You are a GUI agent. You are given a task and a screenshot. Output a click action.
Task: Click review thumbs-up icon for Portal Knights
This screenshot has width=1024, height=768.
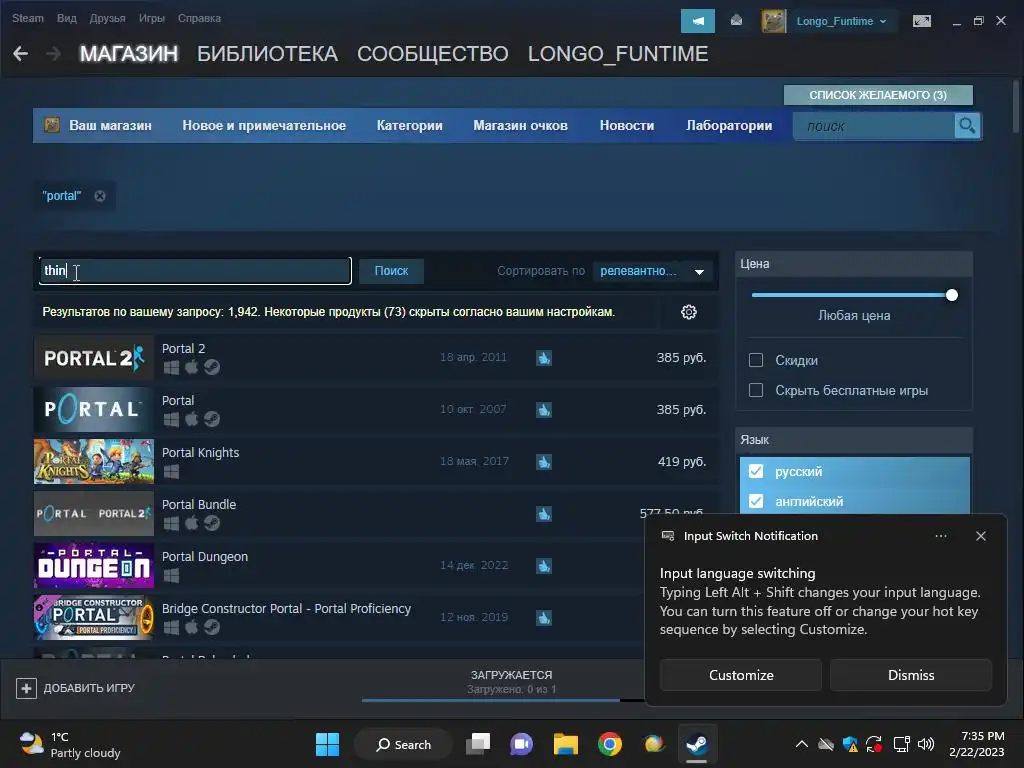(543, 462)
